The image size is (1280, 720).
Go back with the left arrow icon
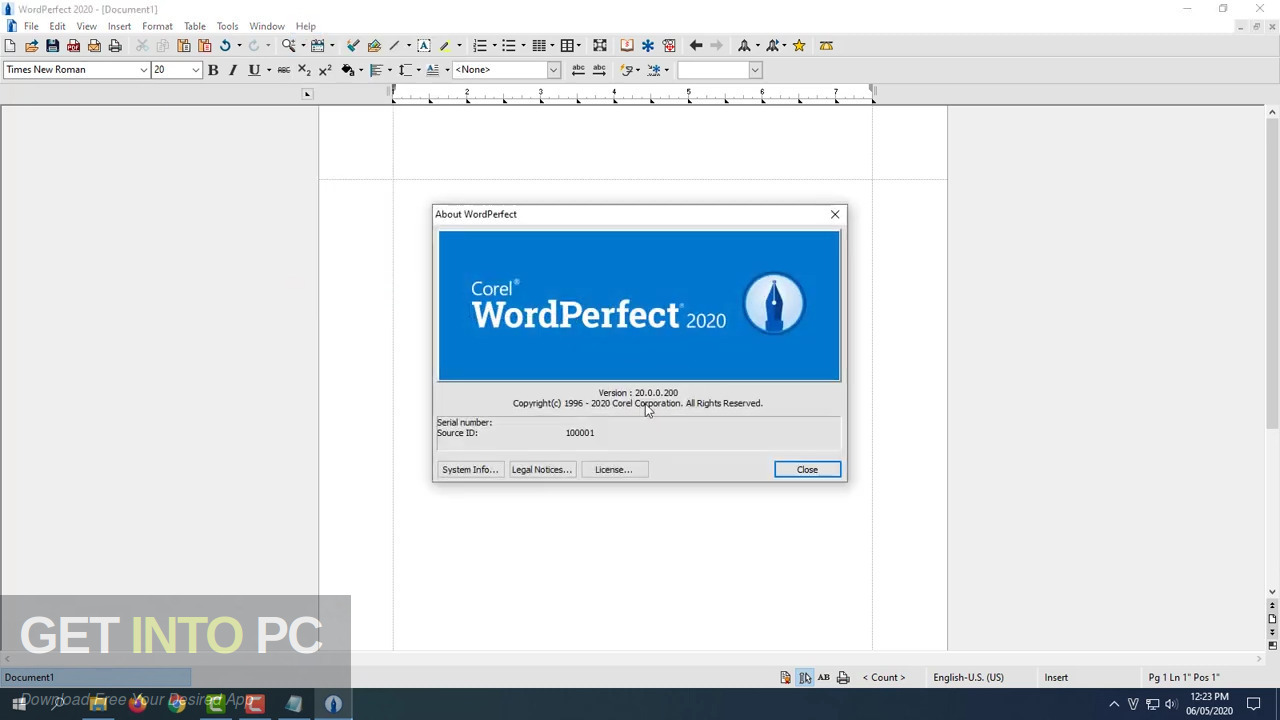pos(696,45)
